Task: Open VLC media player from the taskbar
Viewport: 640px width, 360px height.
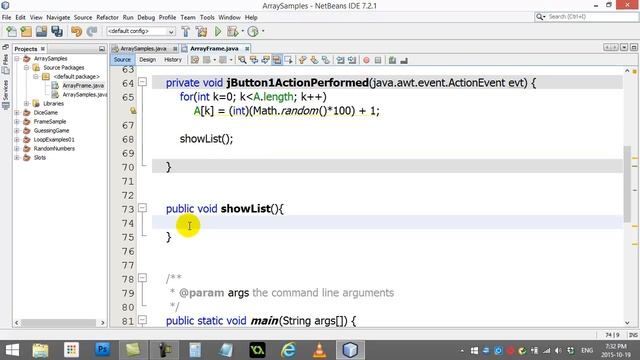Action: click(x=319, y=350)
